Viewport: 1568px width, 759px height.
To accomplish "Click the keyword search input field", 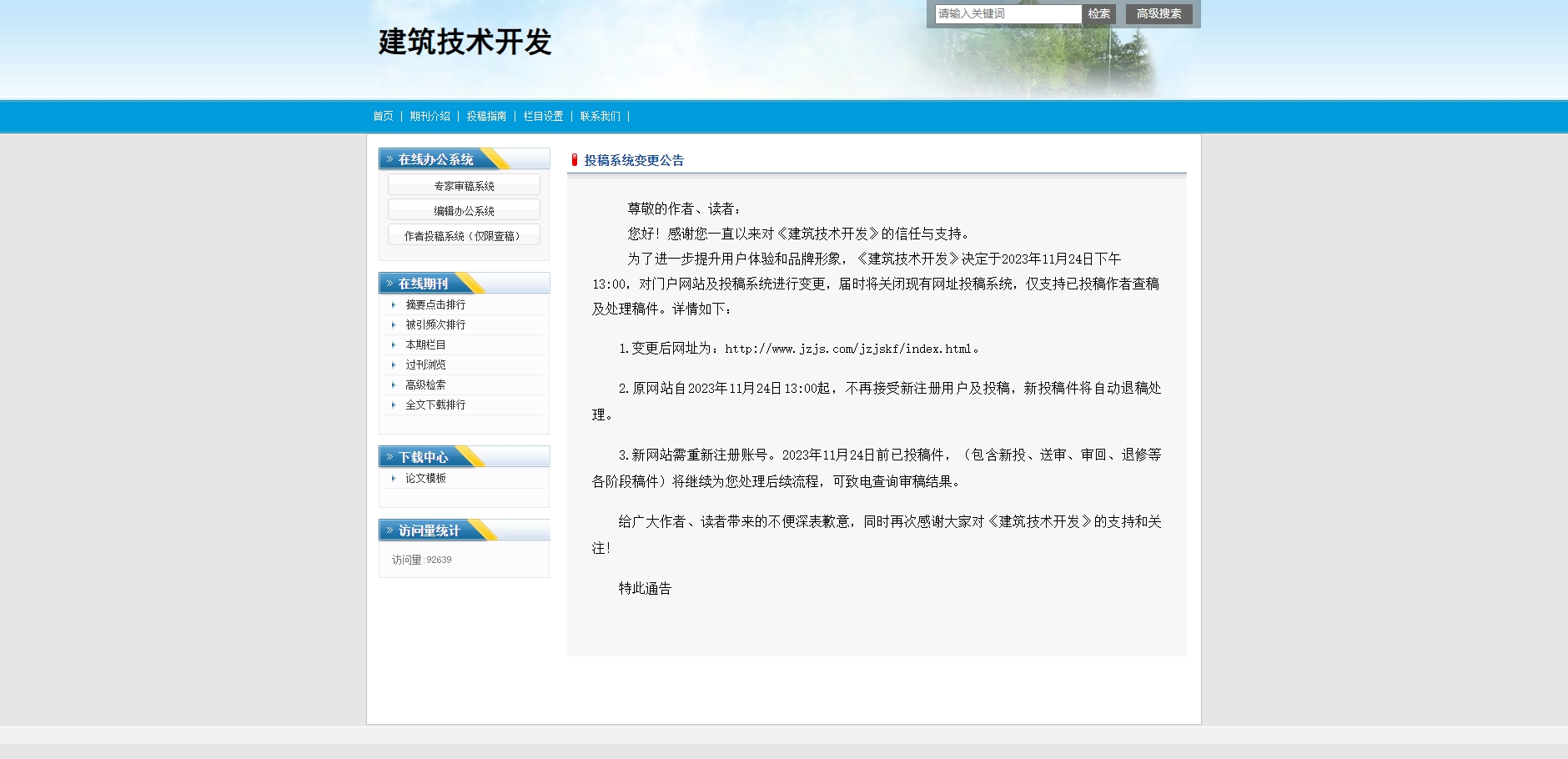I will click(1008, 14).
